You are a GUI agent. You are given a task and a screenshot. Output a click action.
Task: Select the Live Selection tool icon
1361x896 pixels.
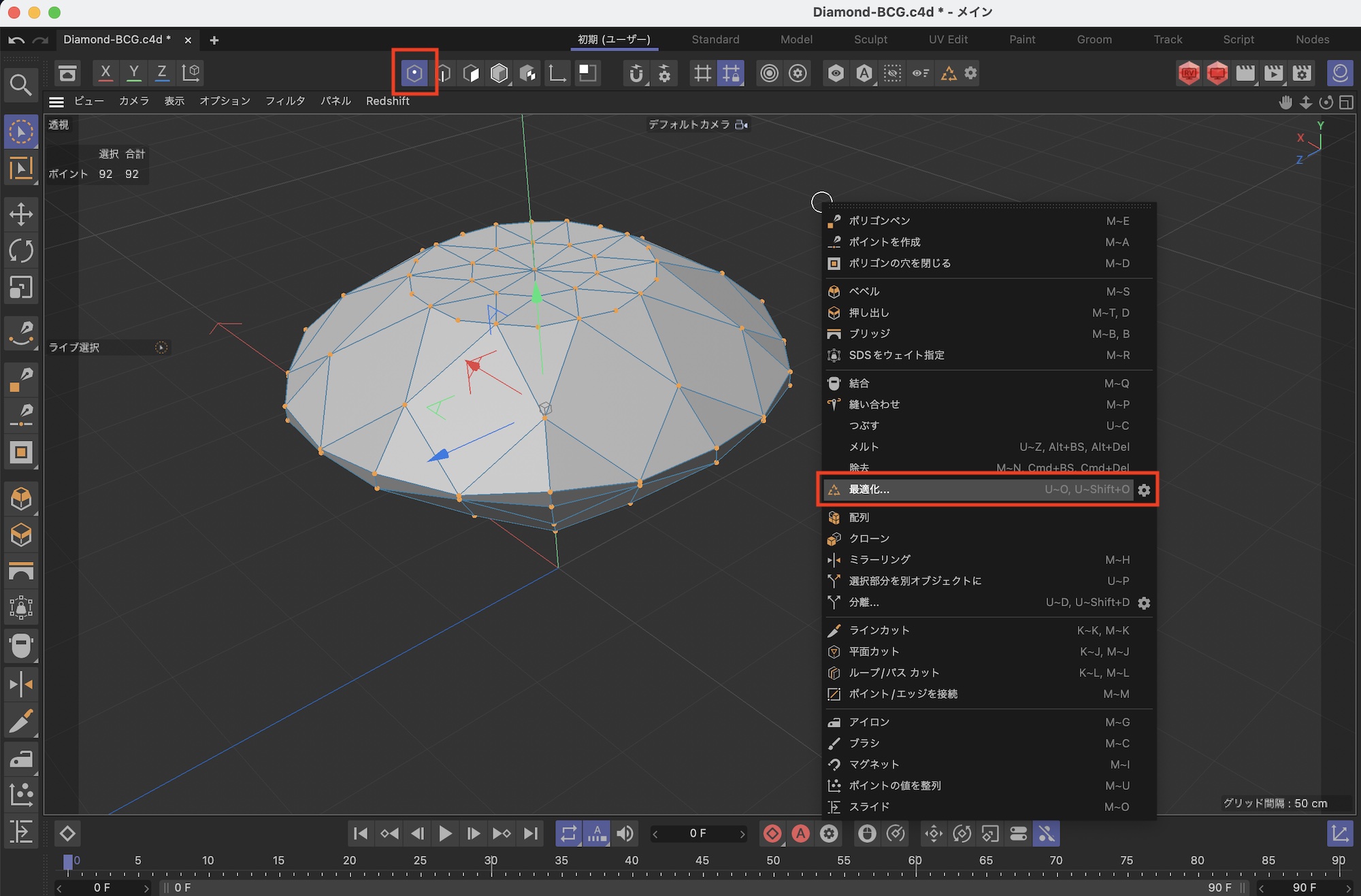tap(21, 131)
